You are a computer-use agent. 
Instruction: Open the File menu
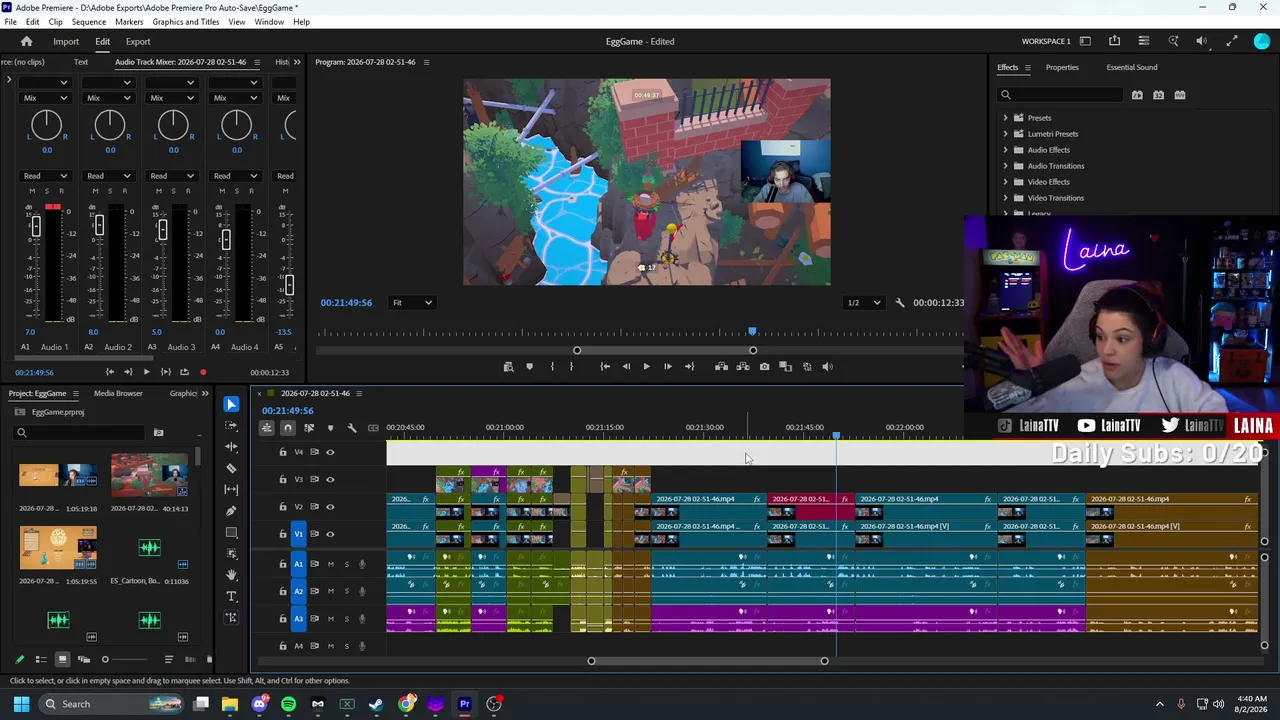[10, 22]
